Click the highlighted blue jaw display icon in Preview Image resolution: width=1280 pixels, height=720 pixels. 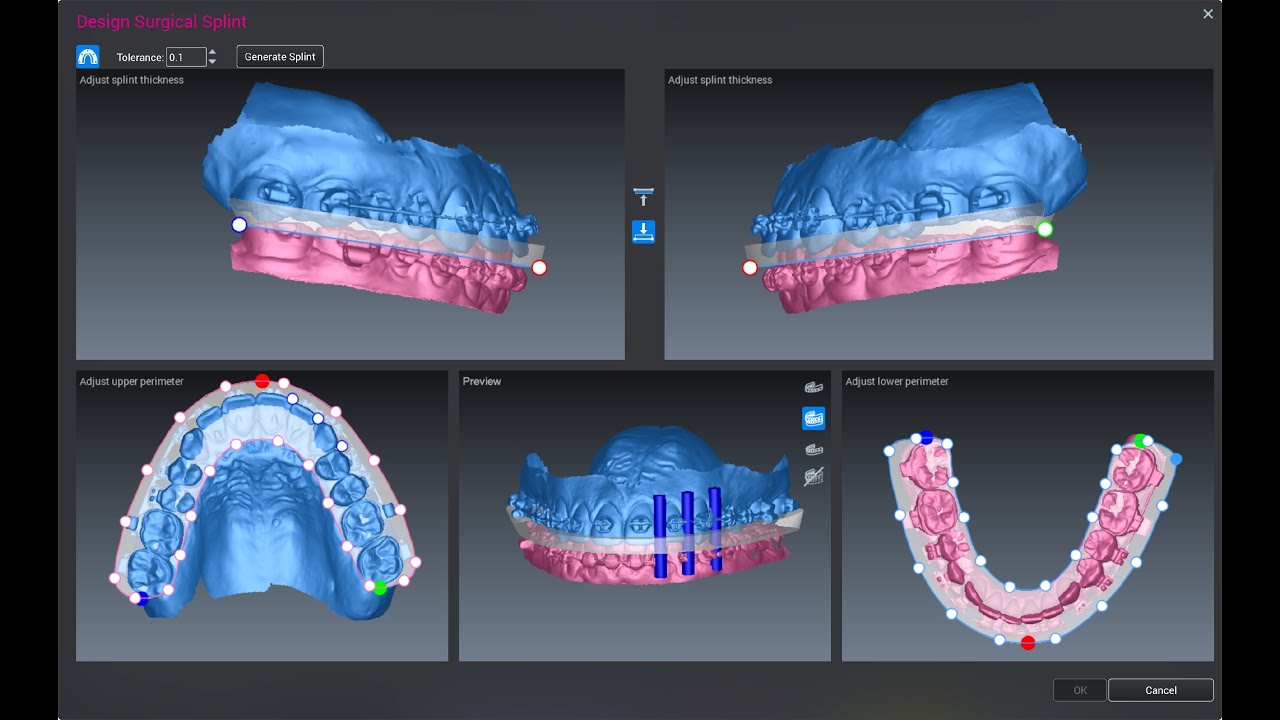click(814, 418)
